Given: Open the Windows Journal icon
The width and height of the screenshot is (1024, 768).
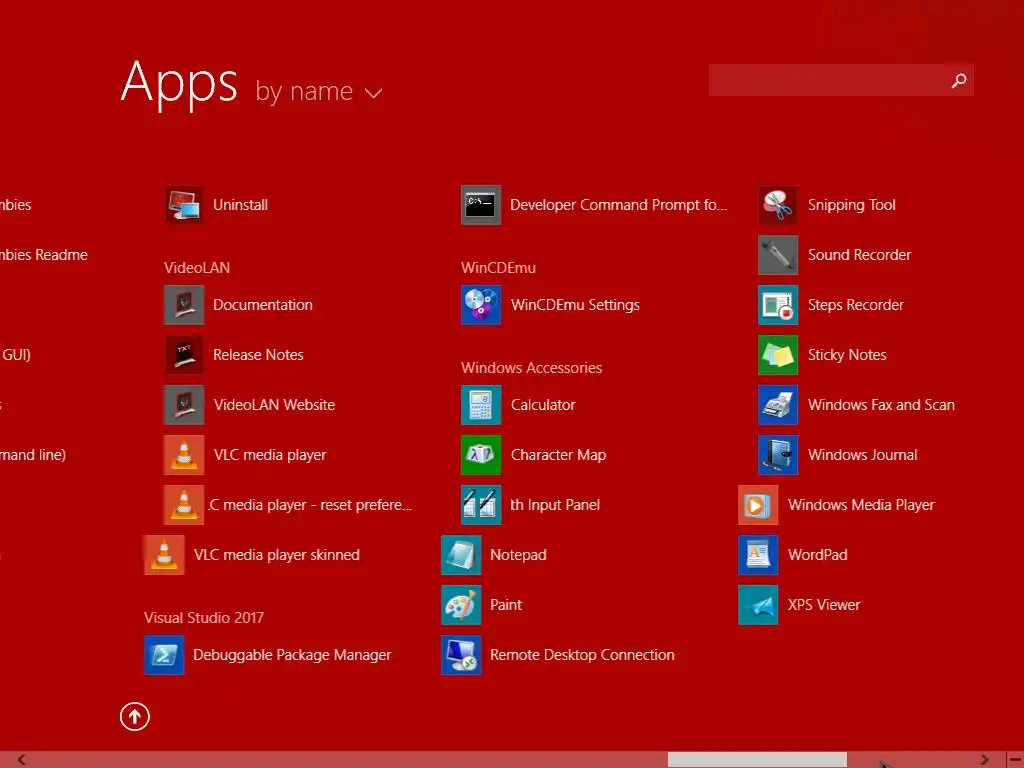Looking at the screenshot, I should (778, 455).
